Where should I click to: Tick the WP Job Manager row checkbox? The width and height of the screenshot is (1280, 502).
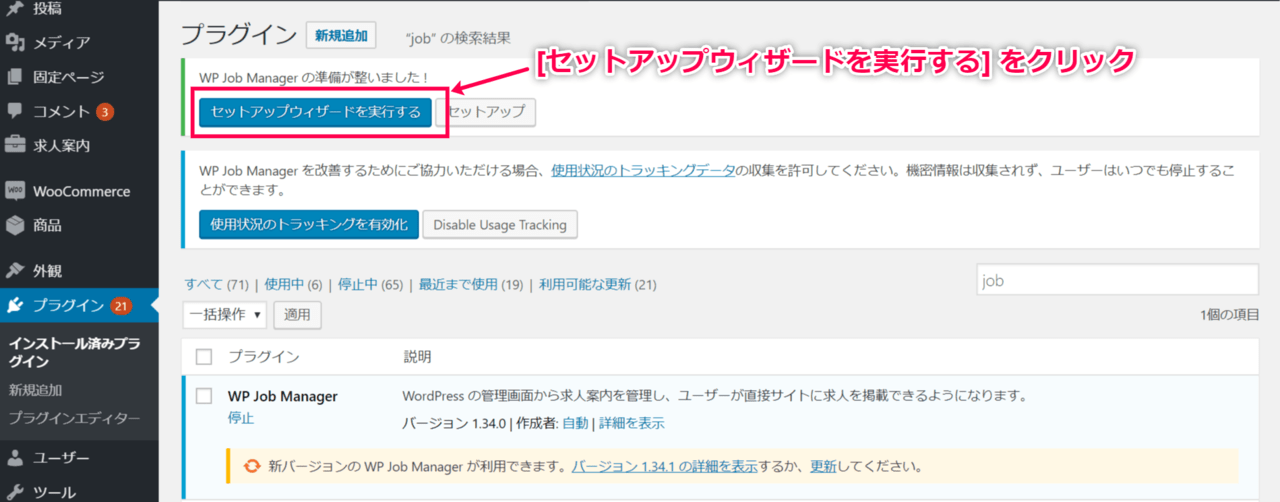click(x=204, y=396)
